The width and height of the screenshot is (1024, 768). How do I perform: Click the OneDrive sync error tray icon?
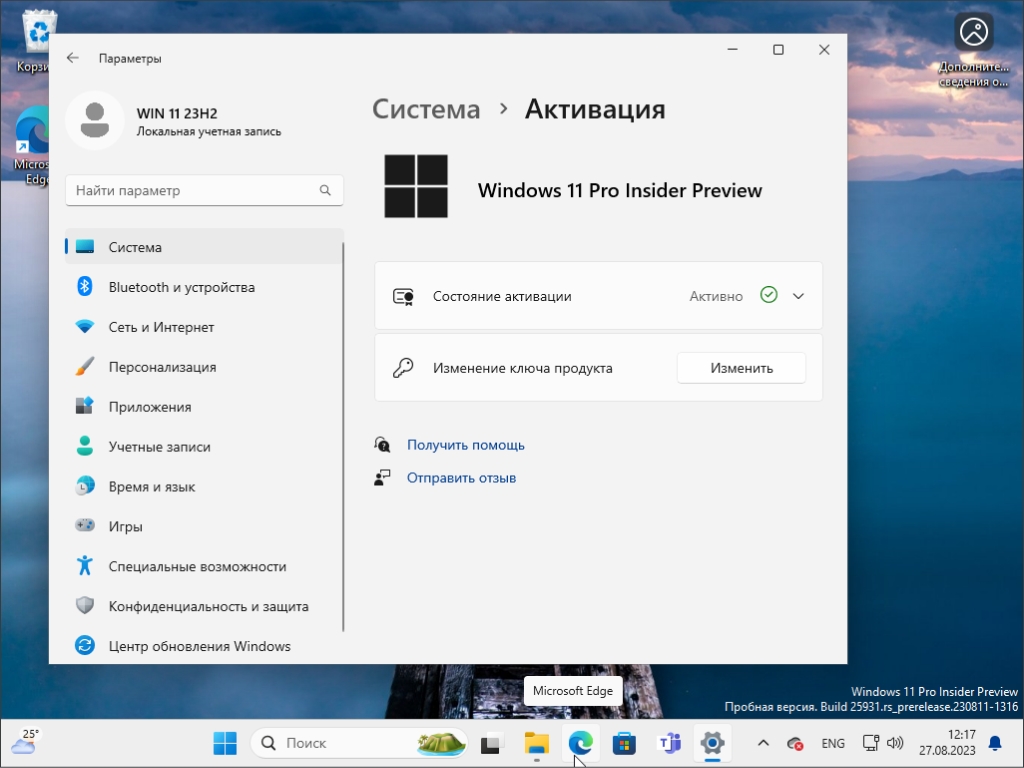[795, 743]
